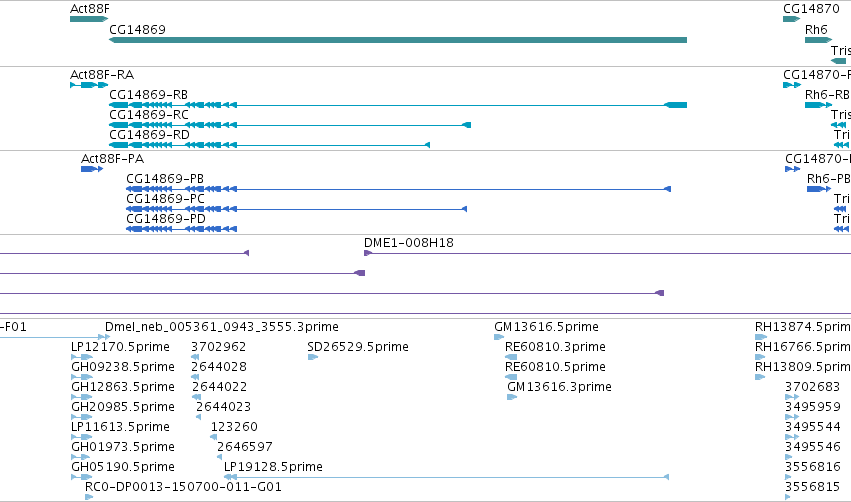Click the CG14870 gene label

[811, 9]
